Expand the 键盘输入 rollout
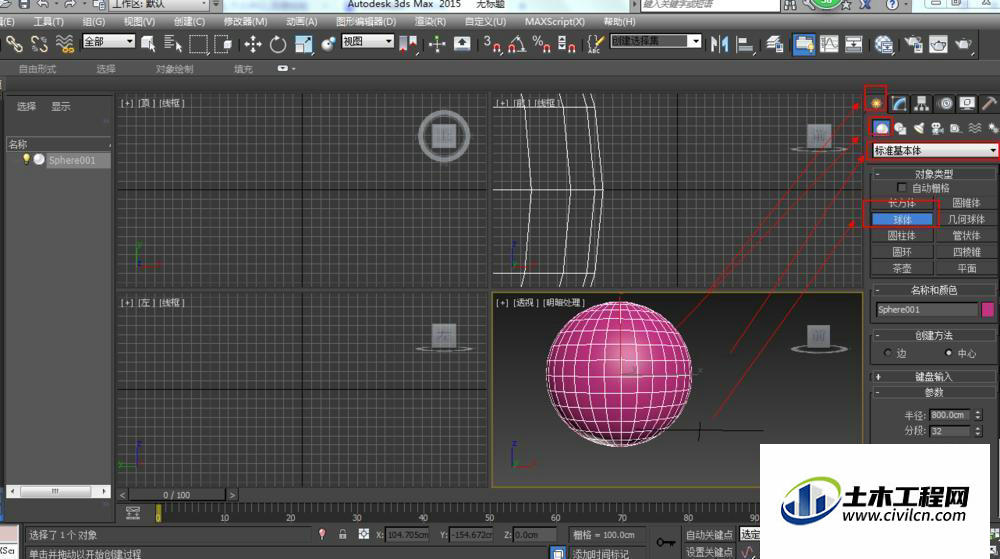Screen dimensions: 1000x559 tap(934, 377)
